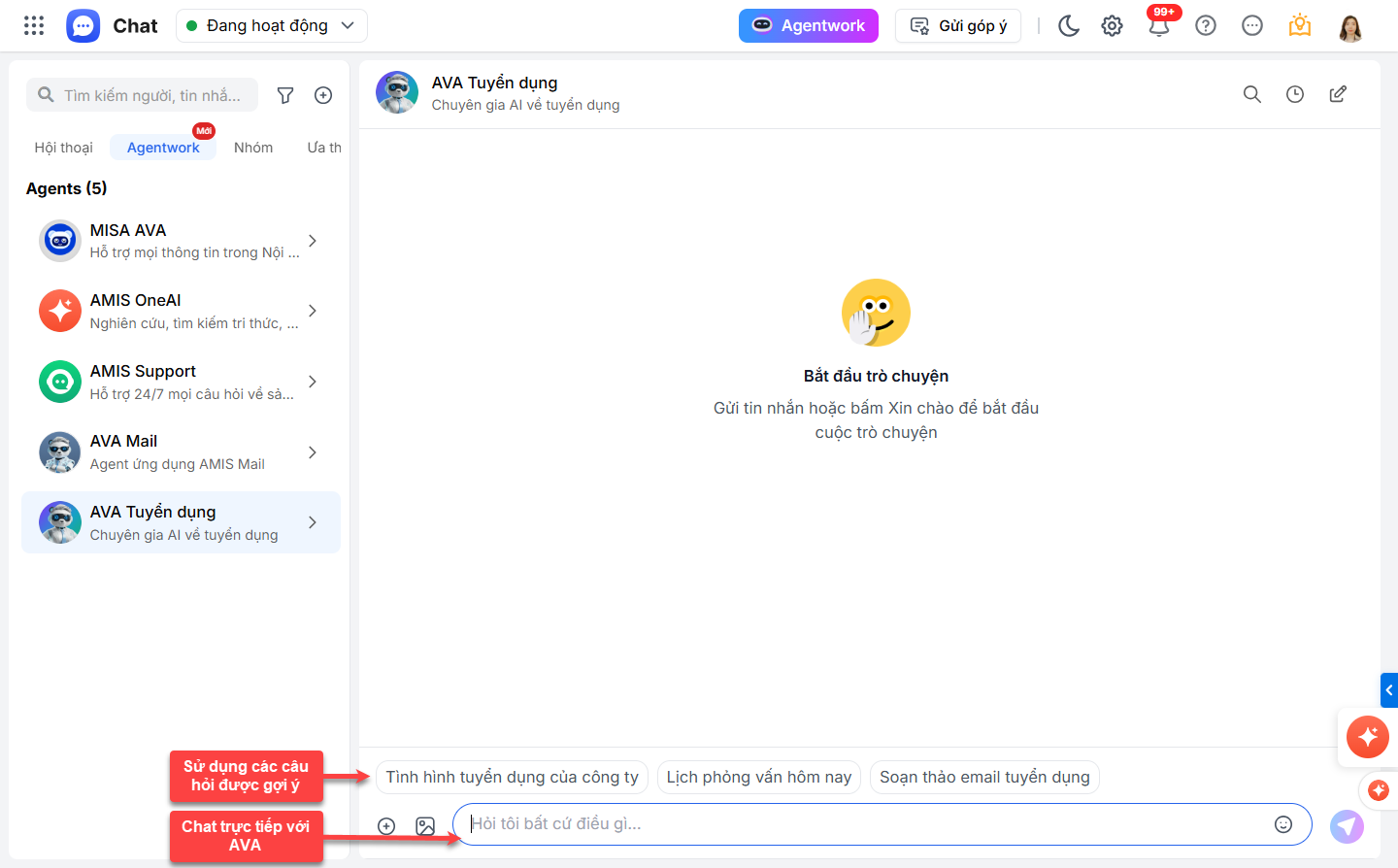
Task: Start a new chat with edit icon
Action: point(1338,94)
